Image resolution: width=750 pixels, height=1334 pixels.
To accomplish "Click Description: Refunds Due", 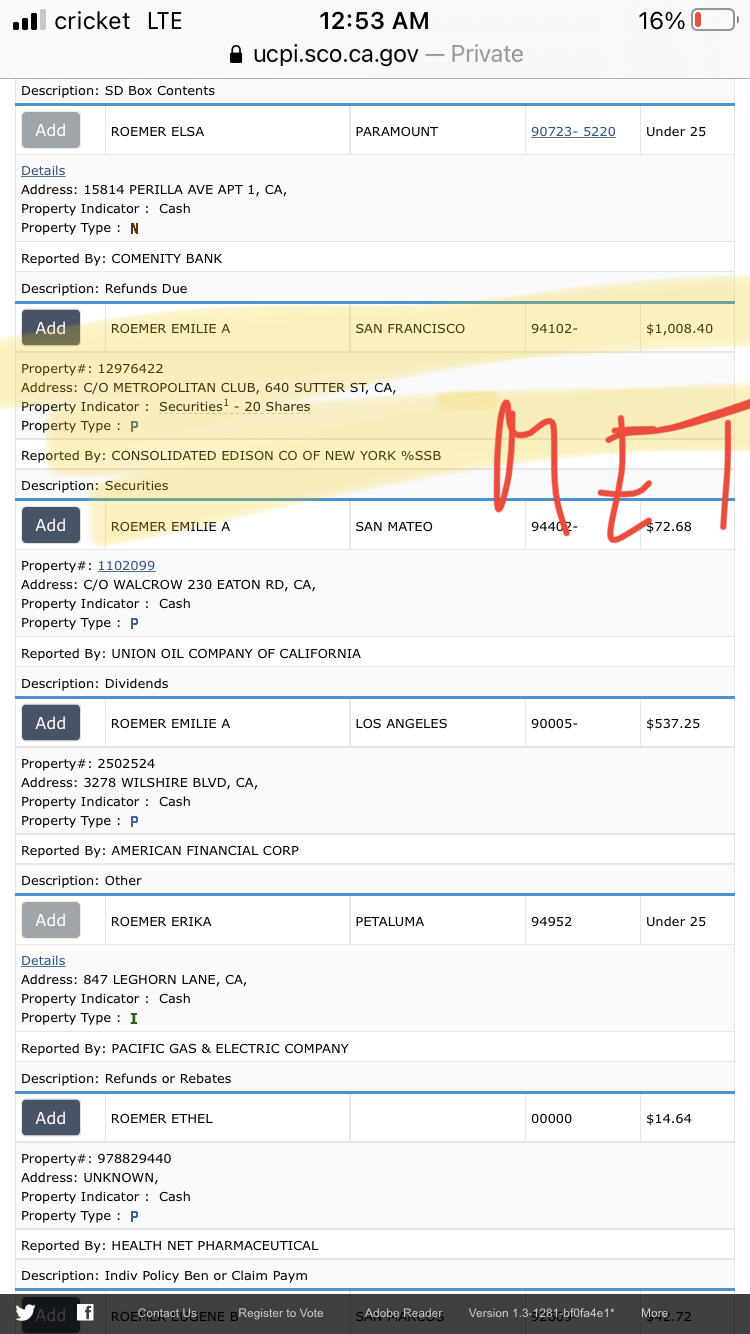I will point(104,289).
